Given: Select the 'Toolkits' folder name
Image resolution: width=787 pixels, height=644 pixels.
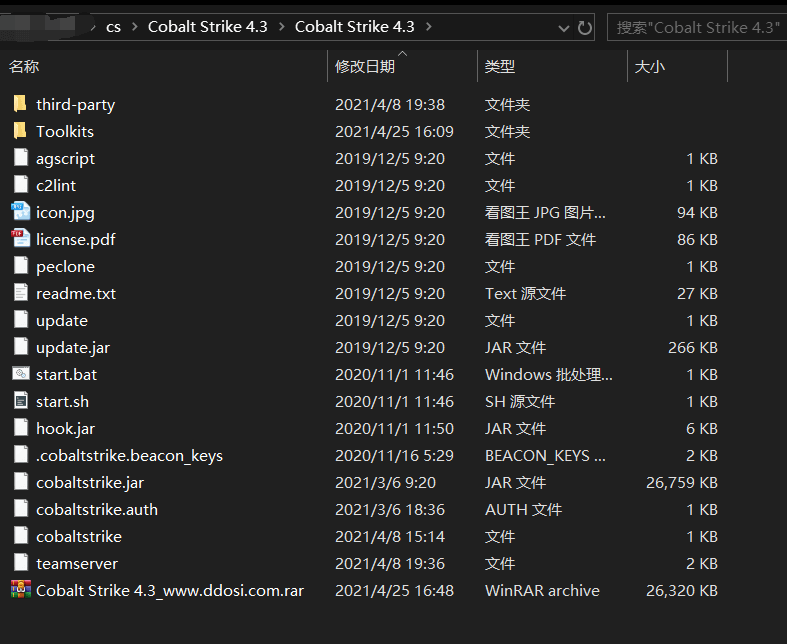Looking at the screenshot, I should [x=65, y=131].
